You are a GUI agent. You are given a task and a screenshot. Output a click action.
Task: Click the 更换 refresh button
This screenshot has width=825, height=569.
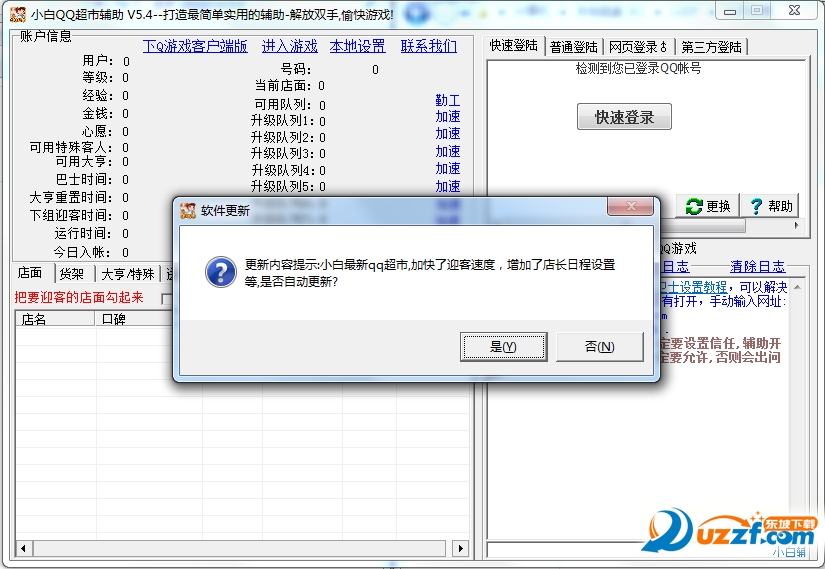tap(708, 206)
